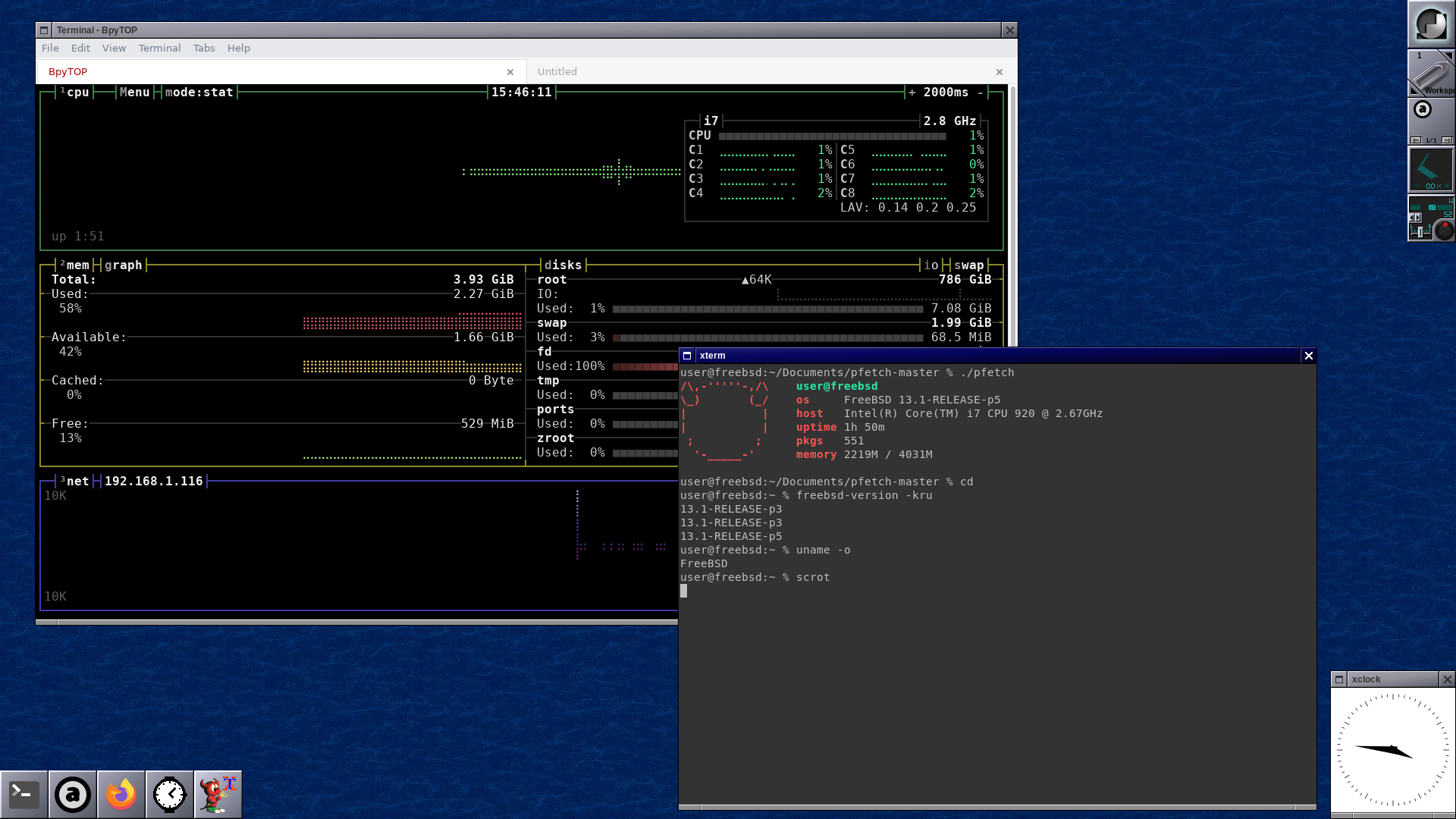The width and height of the screenshot is (1456, 819).
Task: Click the minus beside 00% in dockapp
Action: 1417,186
